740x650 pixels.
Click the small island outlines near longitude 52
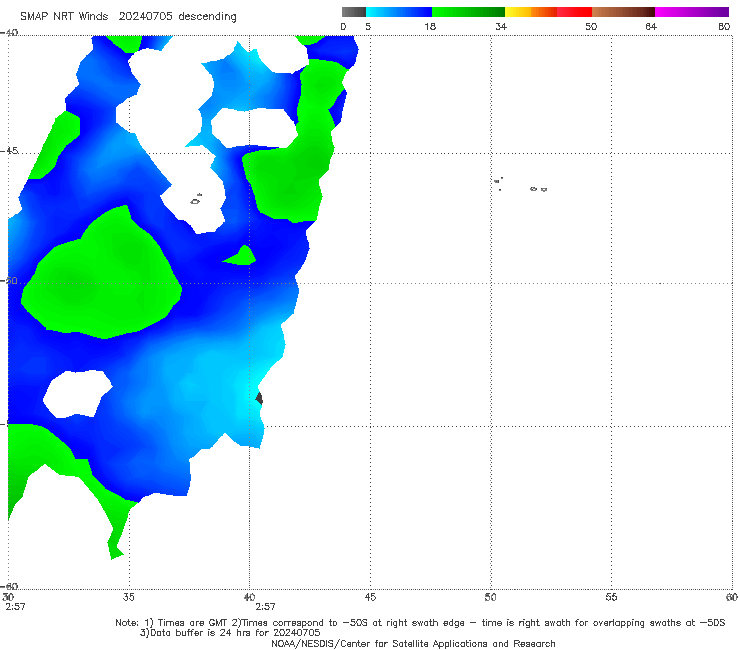pos(538,189)
